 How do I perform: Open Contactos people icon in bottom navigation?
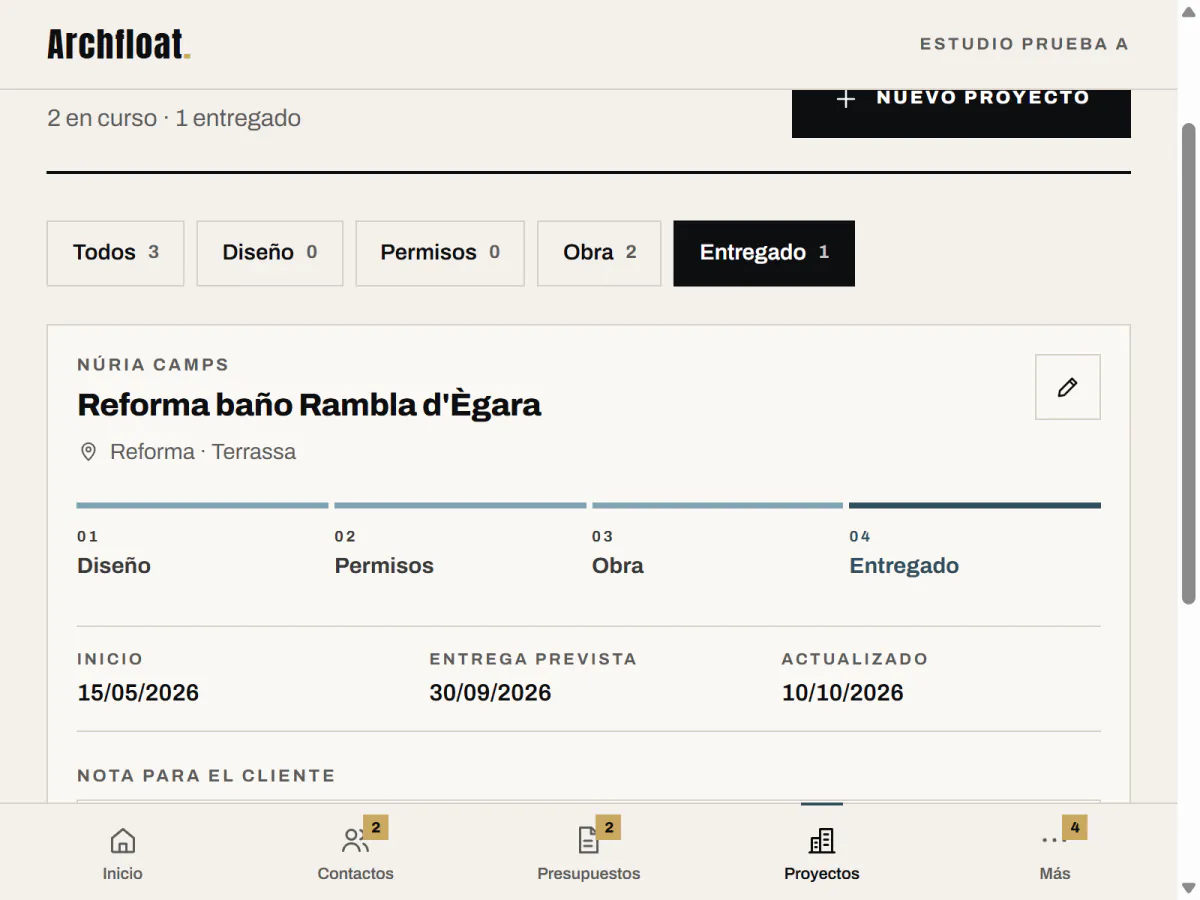[355, 840]
